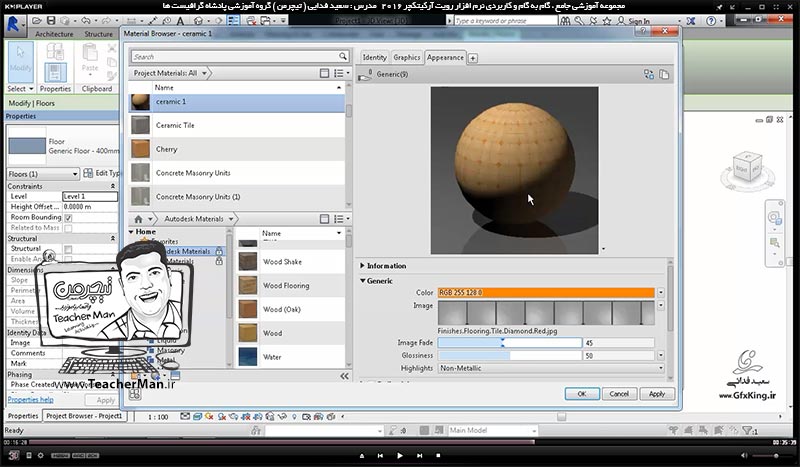Image resolution: width=800 pixels, height=467 pixels.
Task: Click the Modify arrow tool in ribbon
Action: click(x=21, y=62)
